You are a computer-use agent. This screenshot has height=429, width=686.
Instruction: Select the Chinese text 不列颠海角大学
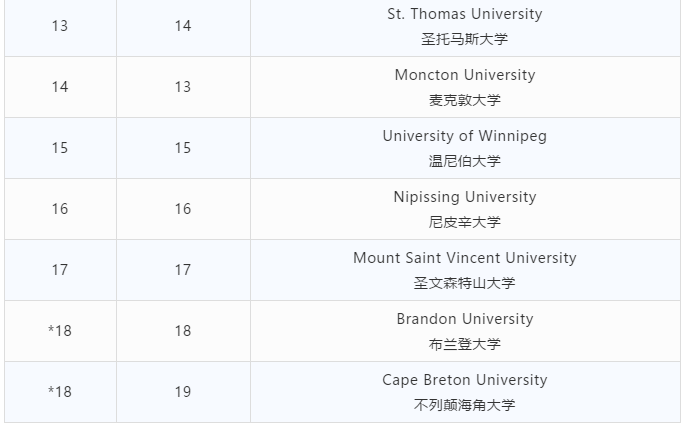click(465, 405)
